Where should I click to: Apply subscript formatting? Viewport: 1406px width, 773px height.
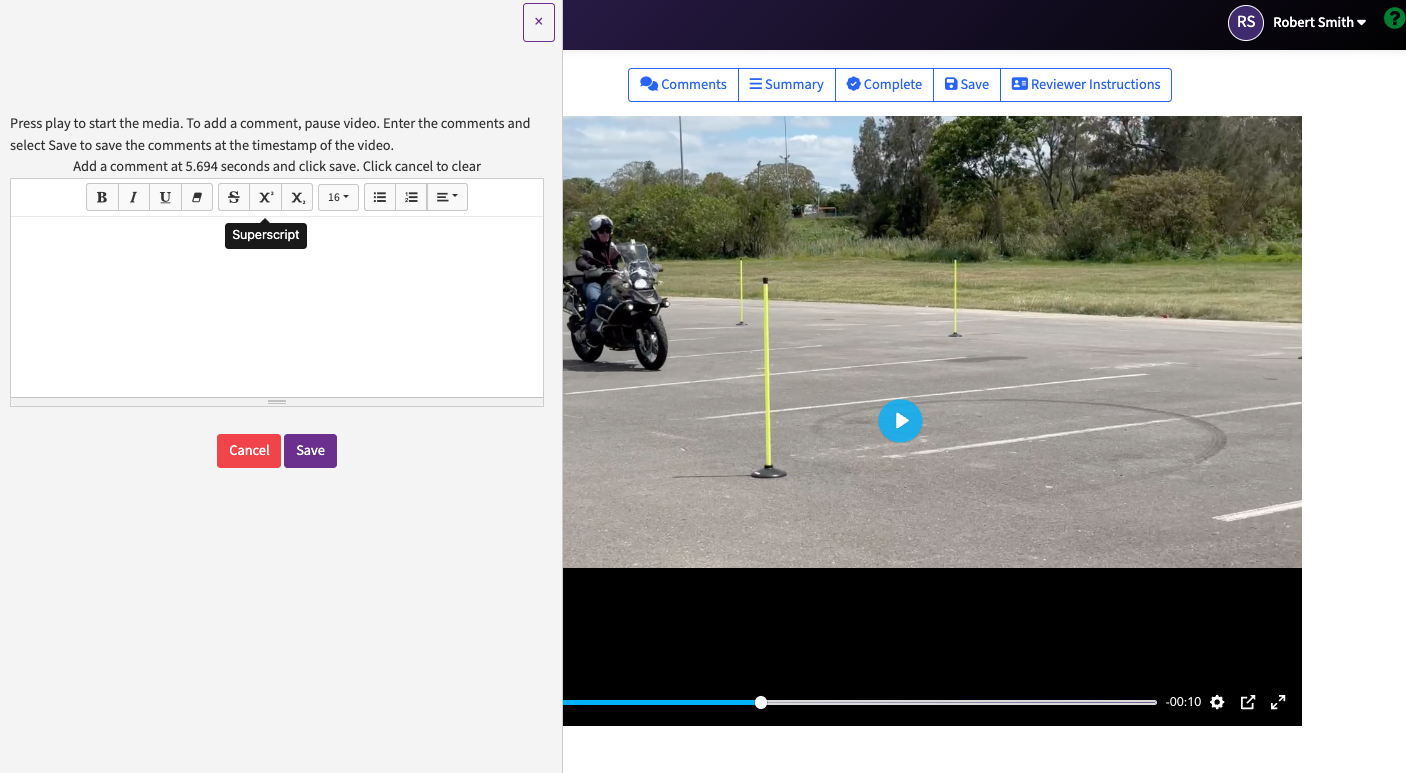coord(297,198)
